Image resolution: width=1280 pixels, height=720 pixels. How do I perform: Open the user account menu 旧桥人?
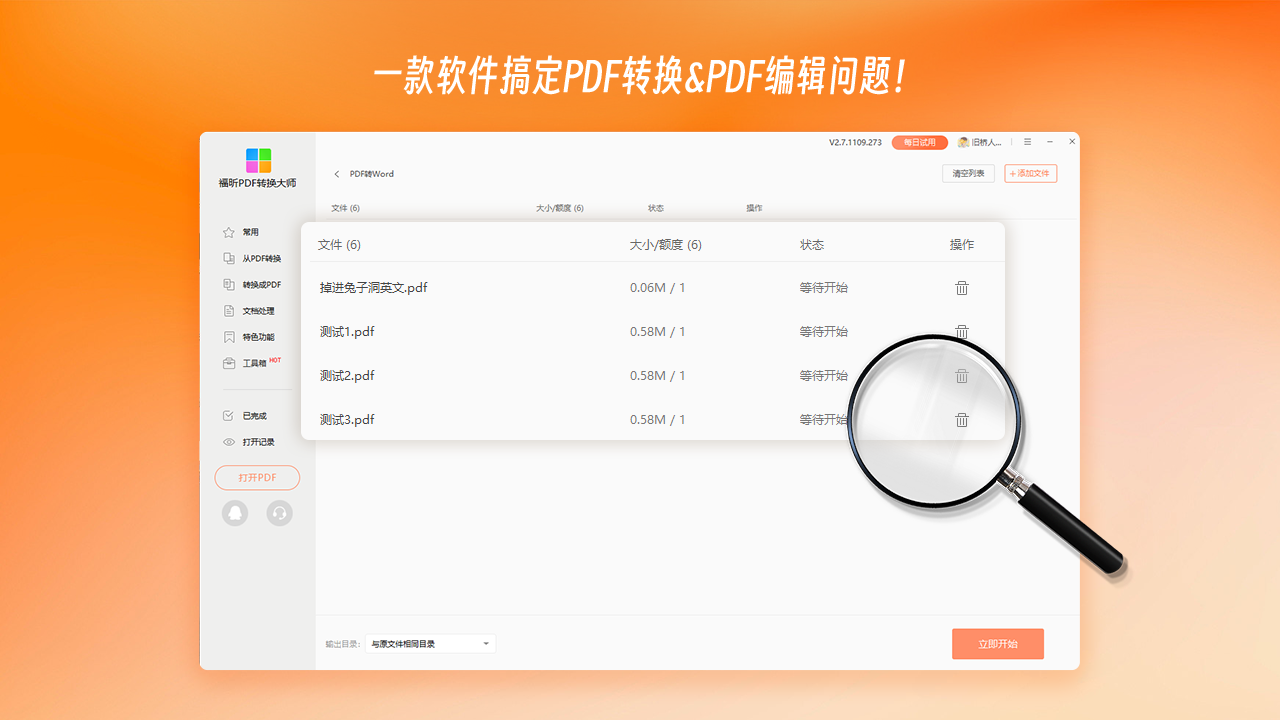click(975, 142)
